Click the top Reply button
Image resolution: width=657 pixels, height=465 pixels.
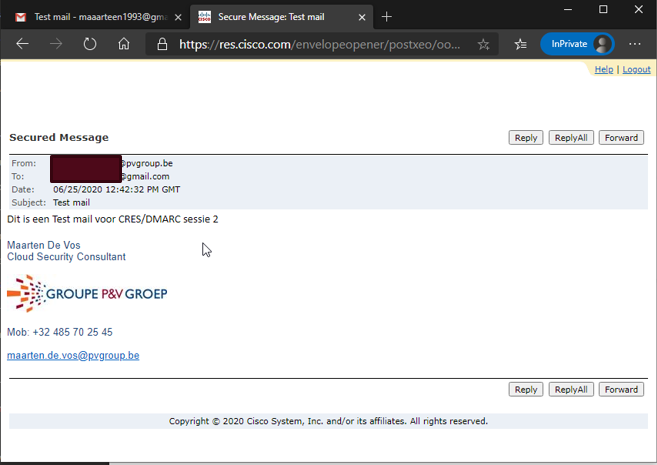(x=525, y=138)
